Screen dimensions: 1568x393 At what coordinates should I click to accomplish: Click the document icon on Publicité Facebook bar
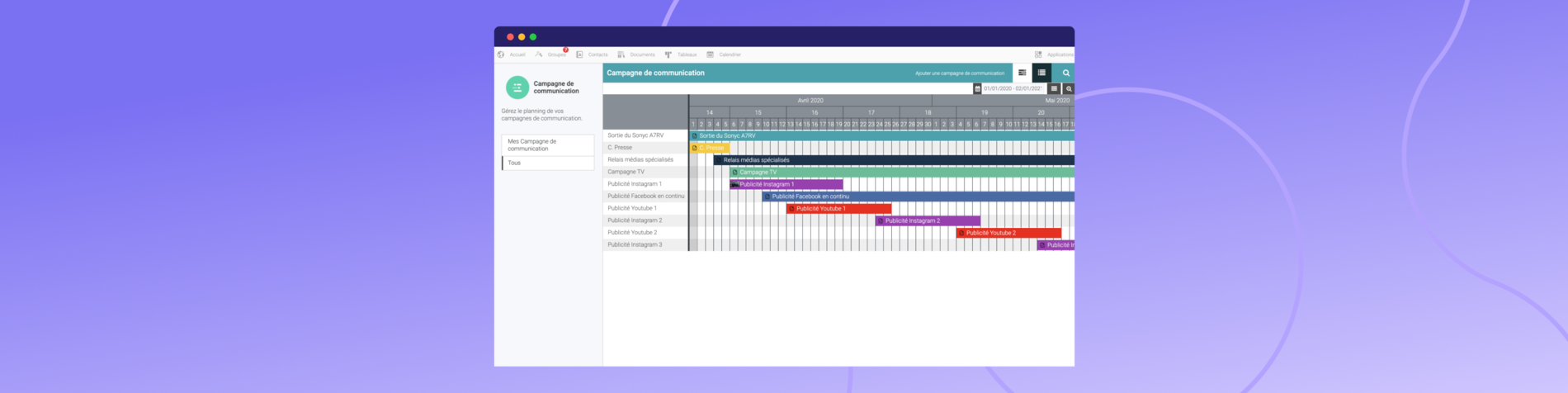pyautogui.click(x=767, y=196)
